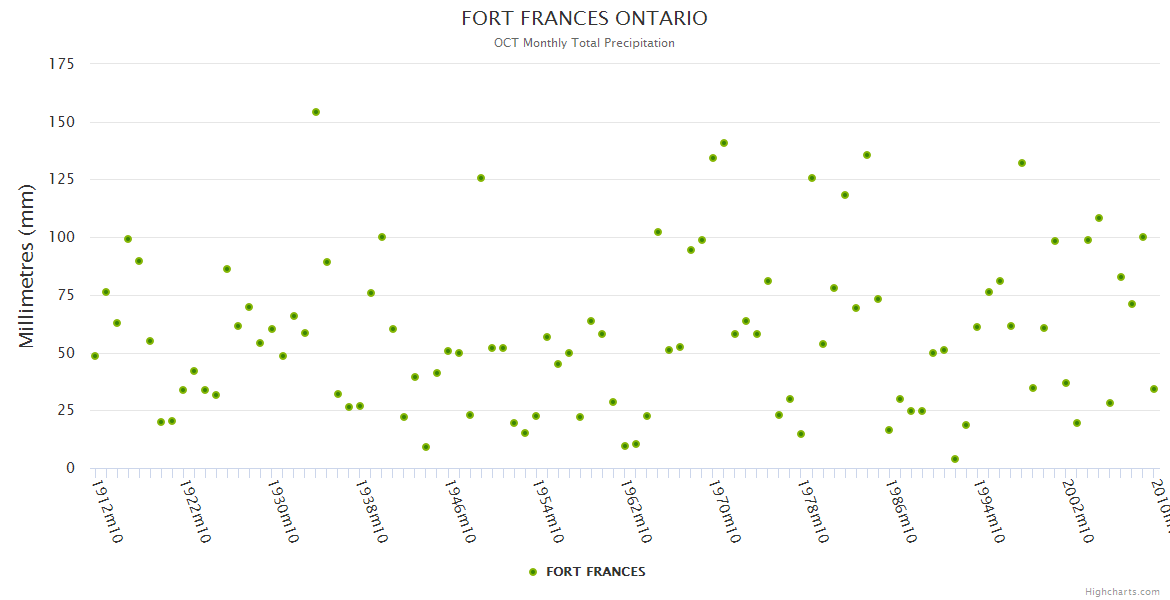Viewport: 1170px width, 600px height.
Task: Click the Millimetres (mm) axis title
Action: tap(27, 266)
